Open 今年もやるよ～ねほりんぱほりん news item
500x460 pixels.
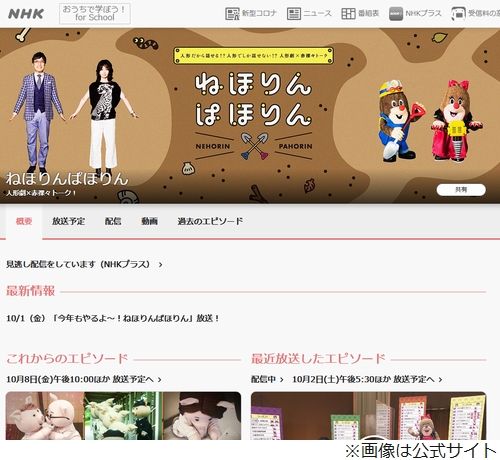pos(113,318)
